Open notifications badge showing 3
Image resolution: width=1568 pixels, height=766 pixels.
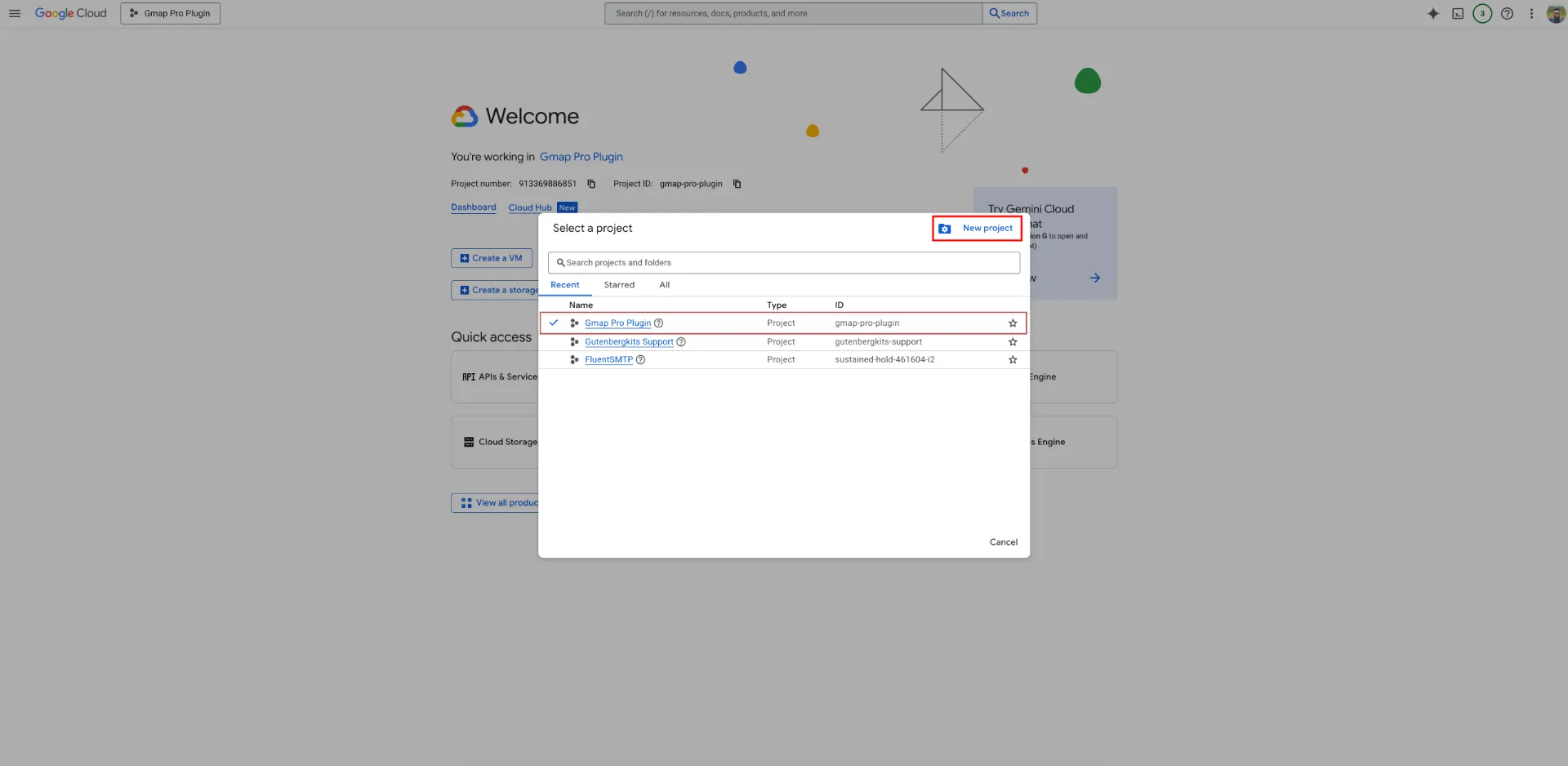pyautogui.click(x=1482, y=13)
